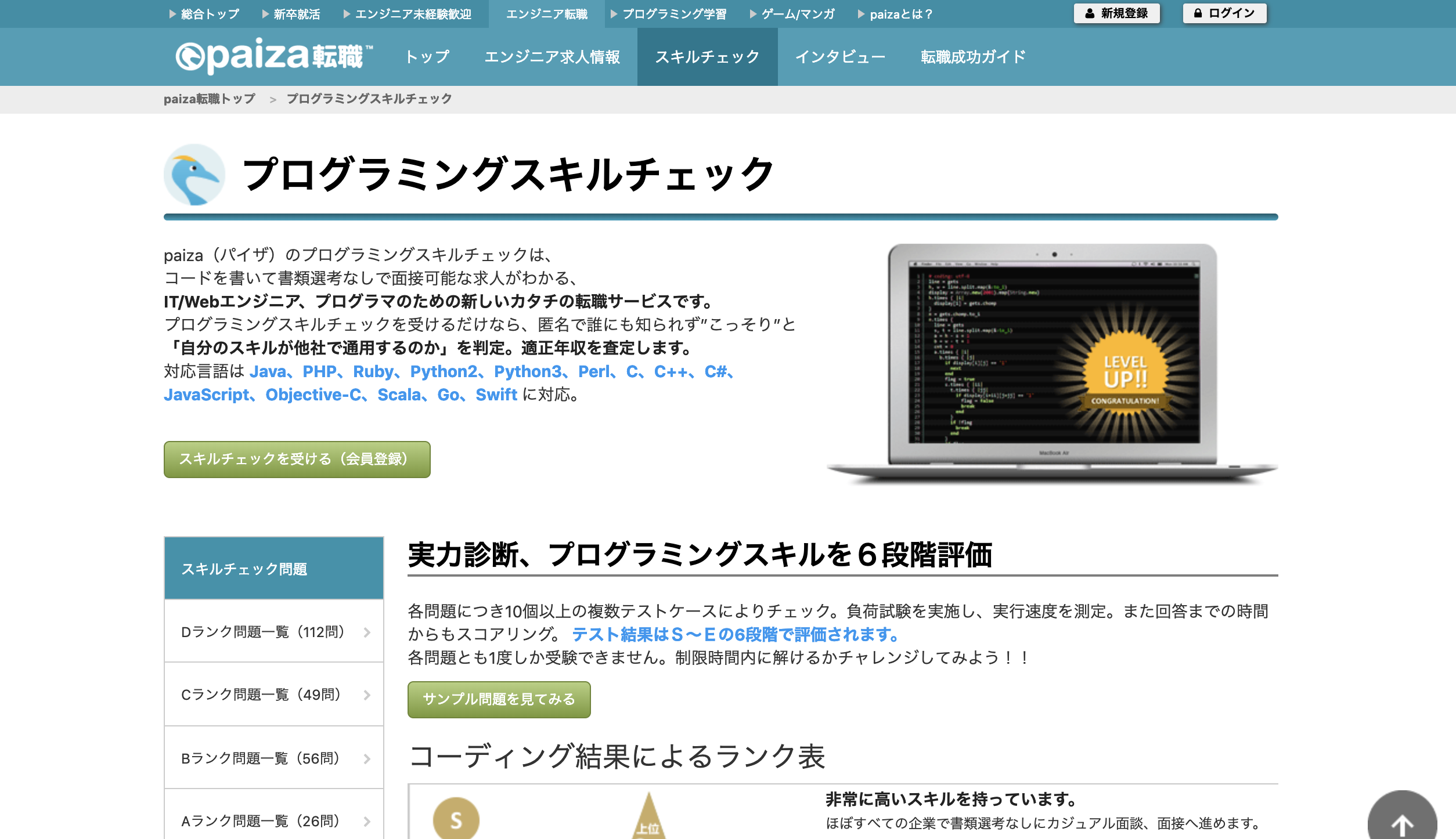
Task: Click the Python2 language link
Action: tap(444, 371)
